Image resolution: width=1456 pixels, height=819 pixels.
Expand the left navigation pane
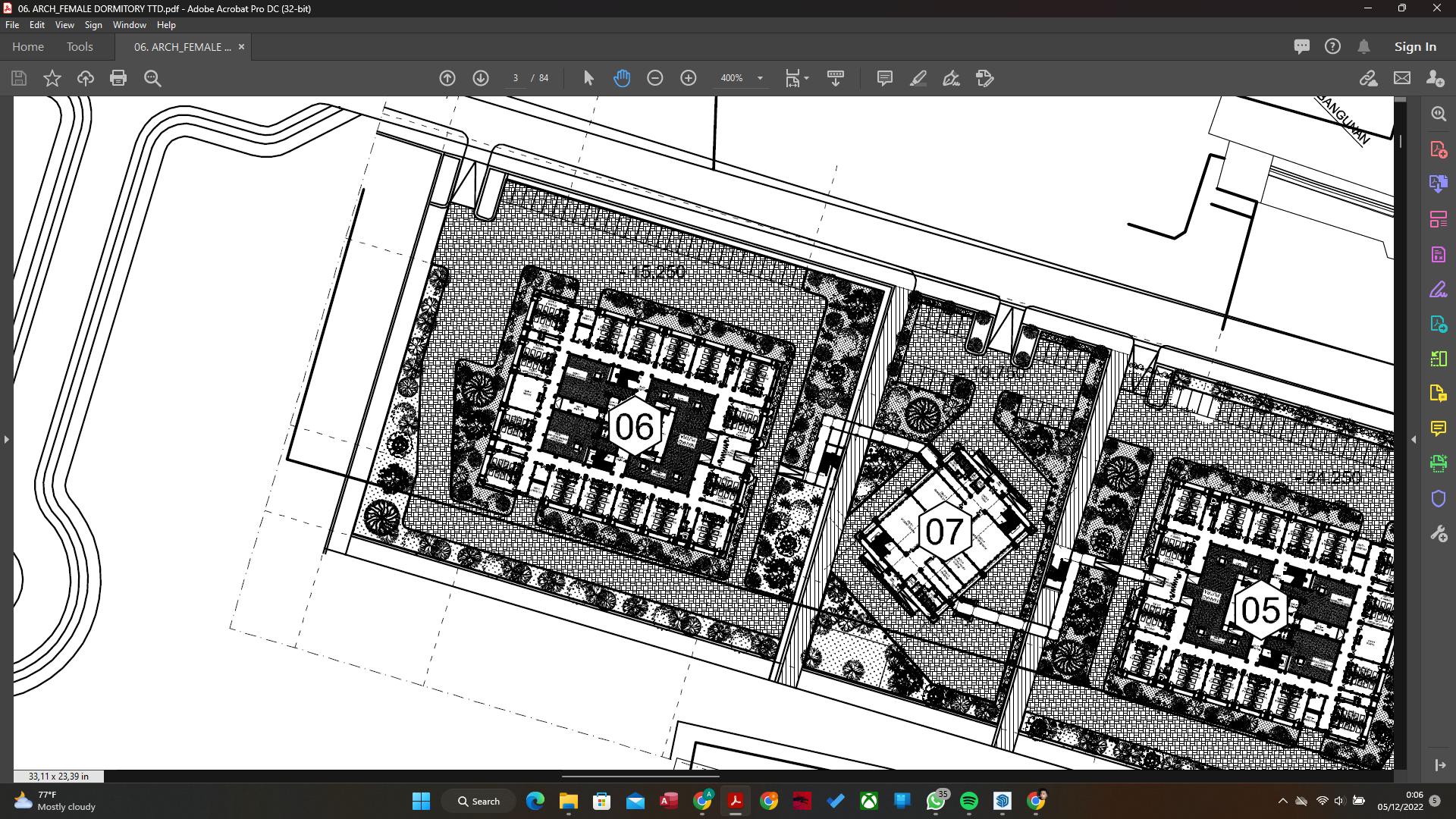click(7, 439)
